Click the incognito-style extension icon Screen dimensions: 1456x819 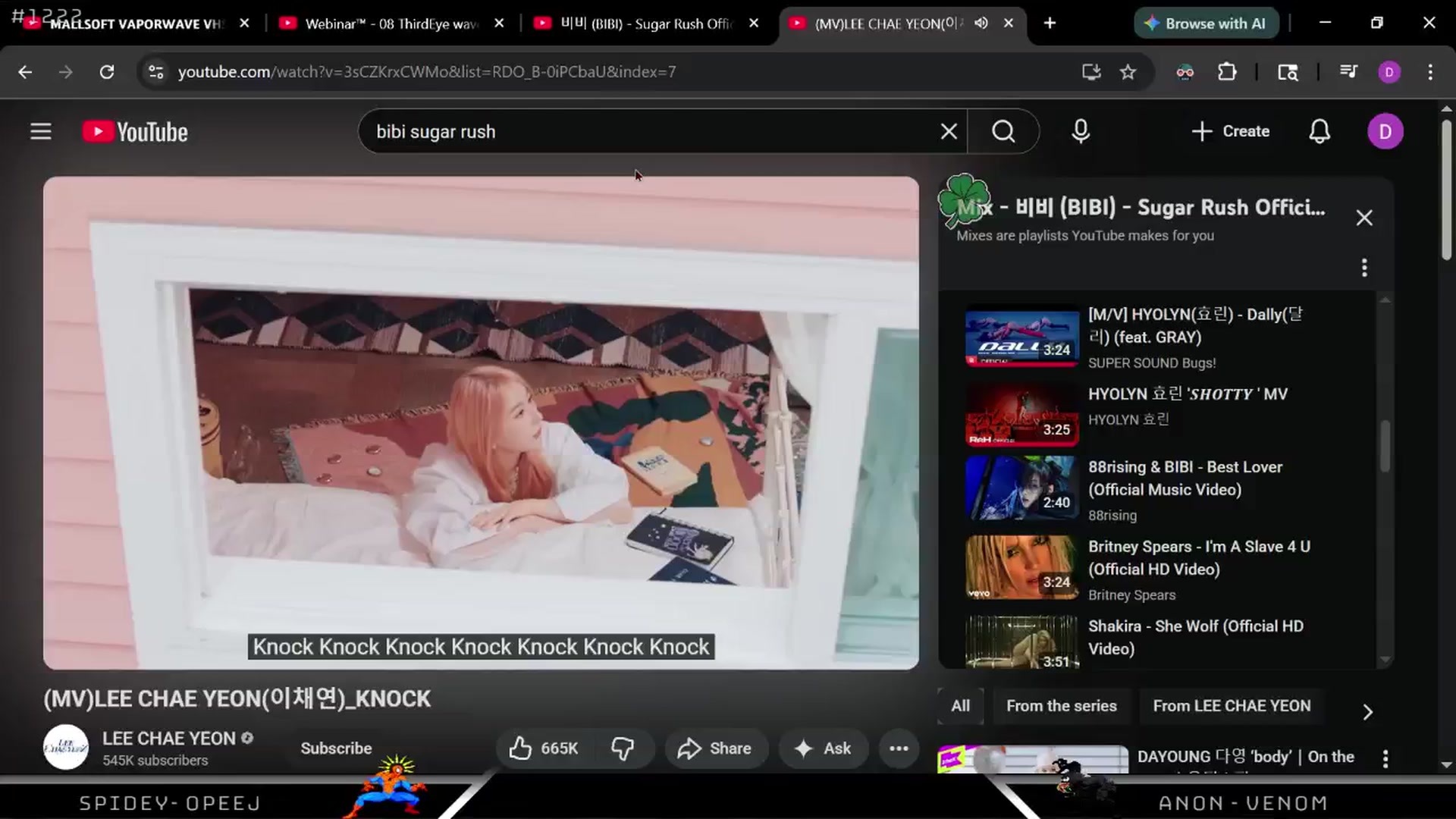(1185, 72)
